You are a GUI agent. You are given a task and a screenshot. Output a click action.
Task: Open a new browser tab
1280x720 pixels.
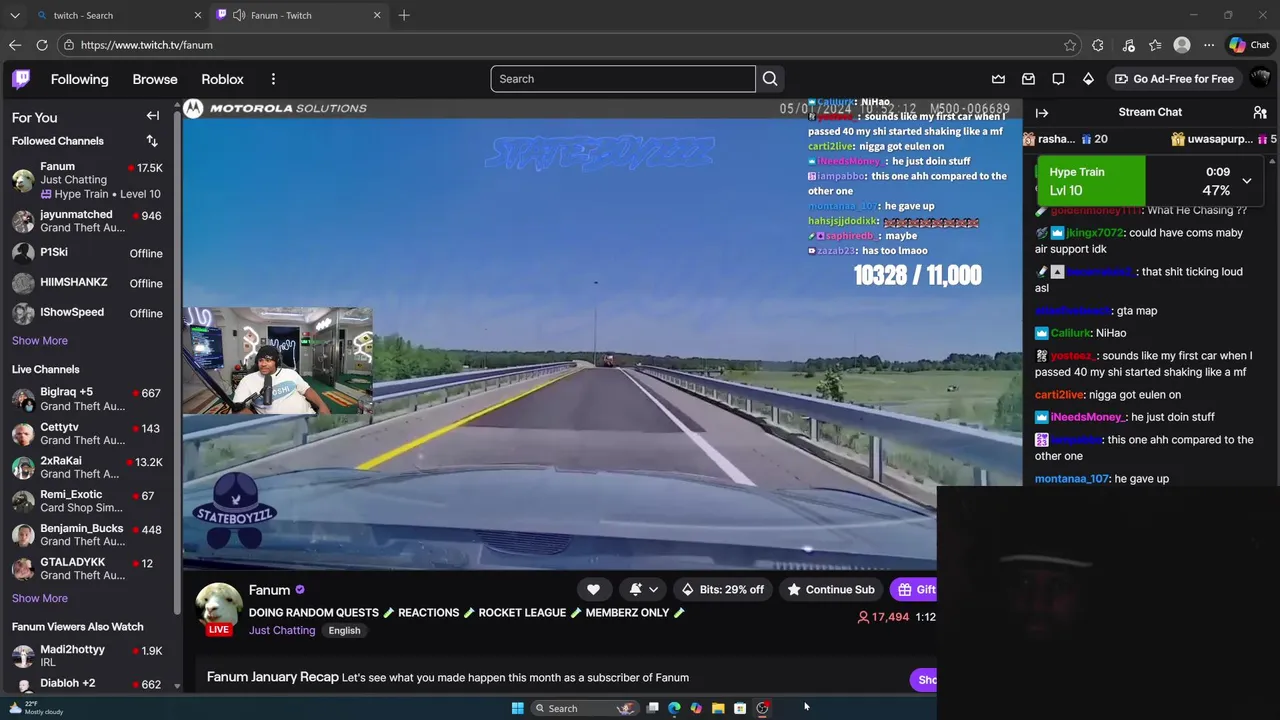pyautogui.click(x=404, y=15)
